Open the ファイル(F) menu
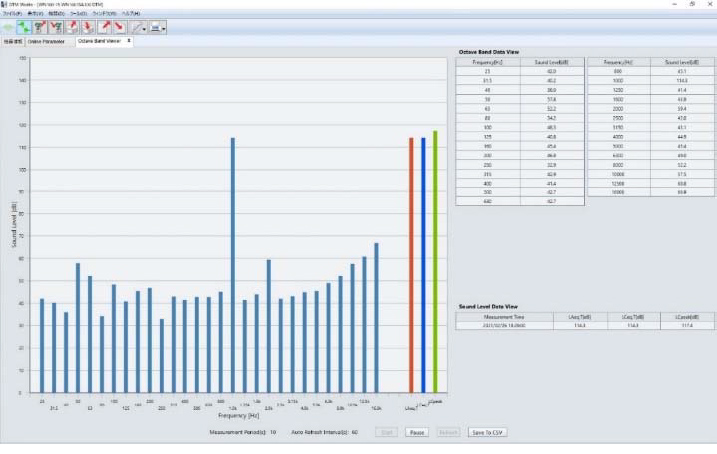Viewport: 717px width, 454px height. pyautogui.click(x=12, y=13)
